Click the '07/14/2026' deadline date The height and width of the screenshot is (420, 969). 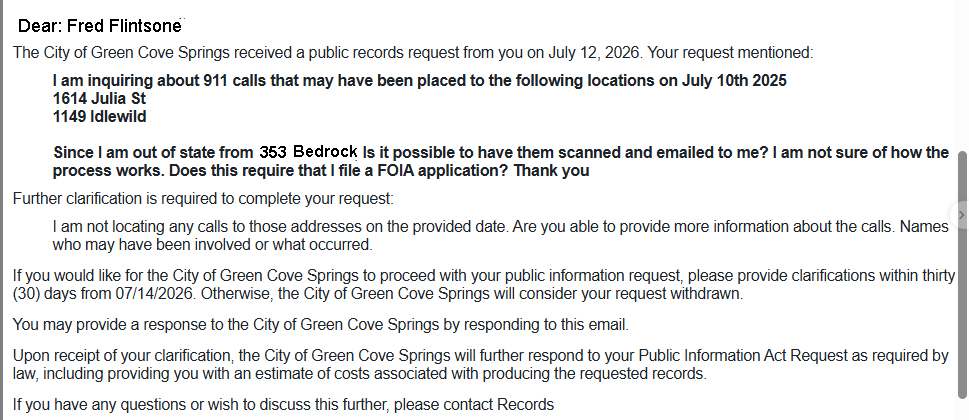156,293
